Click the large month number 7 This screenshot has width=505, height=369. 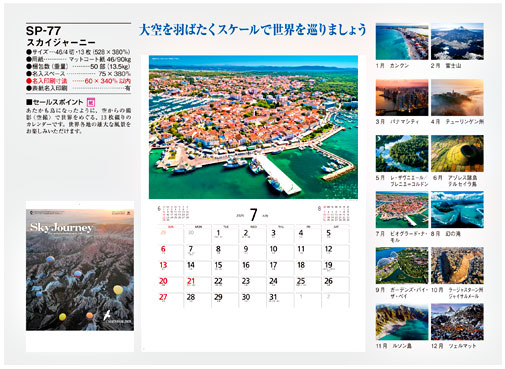(254, 215)
